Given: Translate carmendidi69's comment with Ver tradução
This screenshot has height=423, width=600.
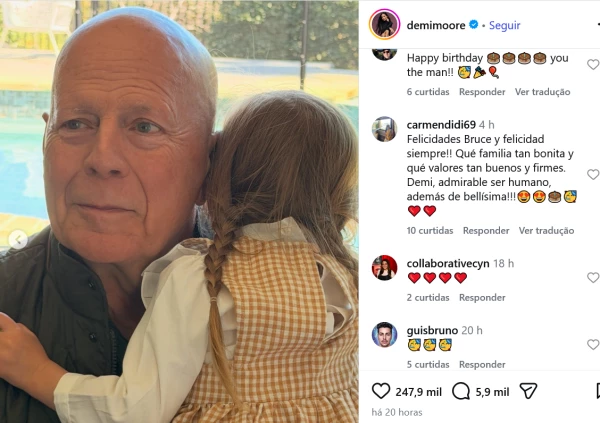Looking at the screenshot, I should click(x=546, y=230).
